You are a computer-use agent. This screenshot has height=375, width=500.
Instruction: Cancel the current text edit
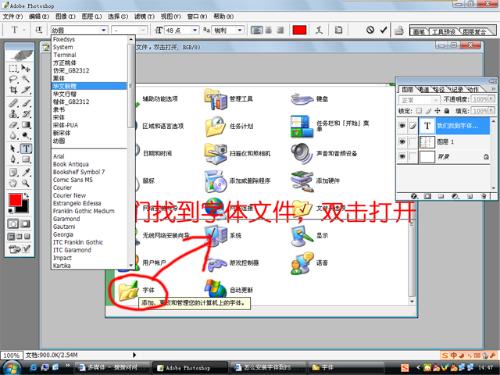(x=370, y=30)
